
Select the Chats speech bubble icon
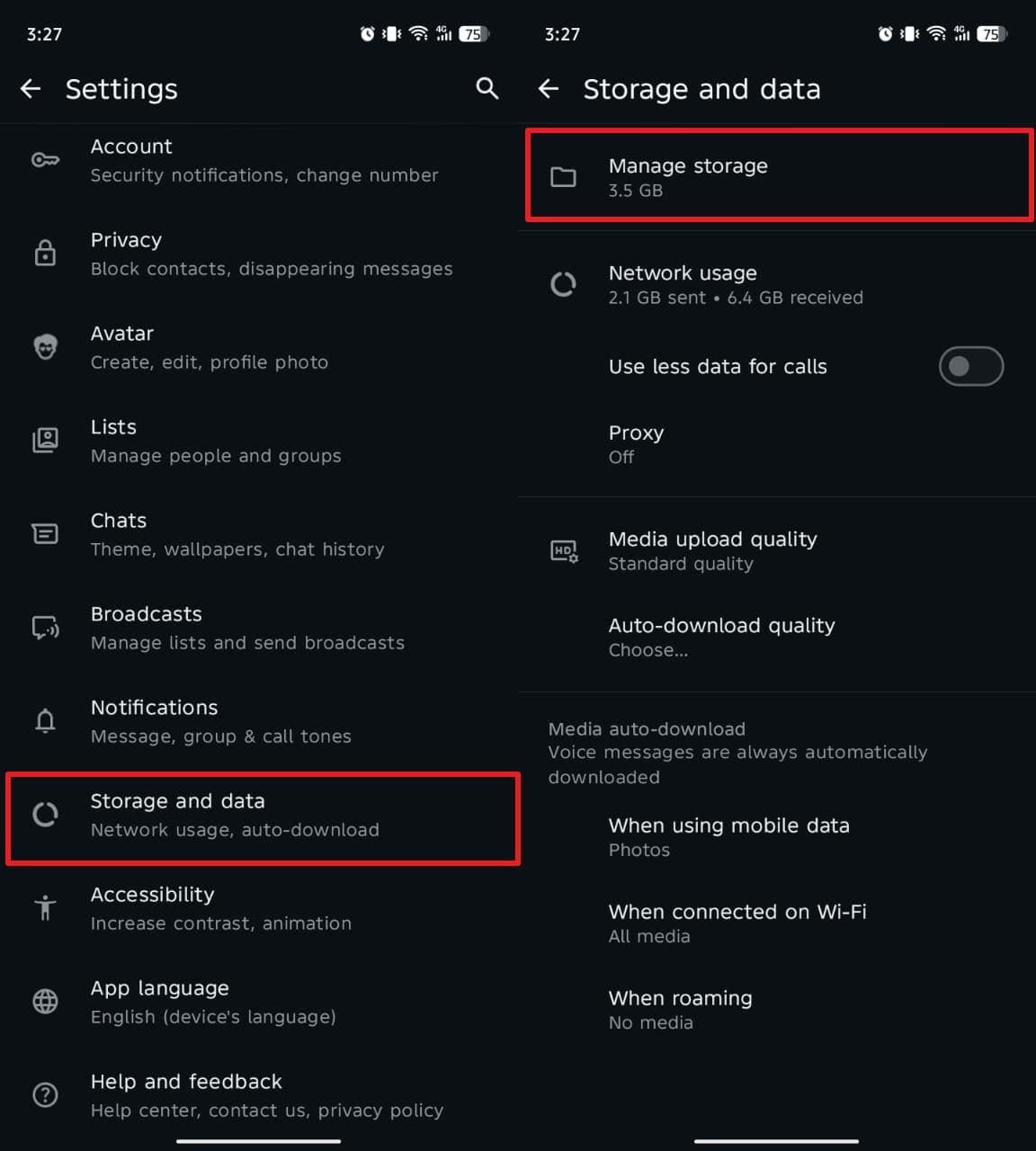coord(45,533)
